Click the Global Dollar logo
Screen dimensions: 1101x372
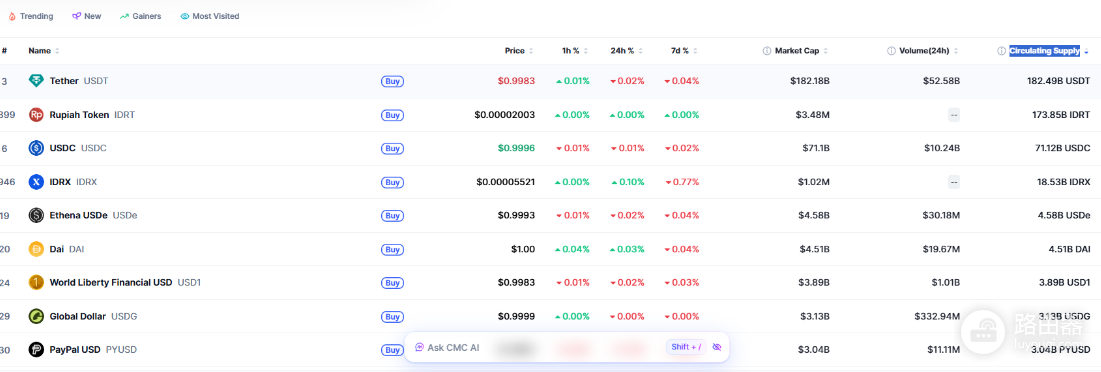36,316
